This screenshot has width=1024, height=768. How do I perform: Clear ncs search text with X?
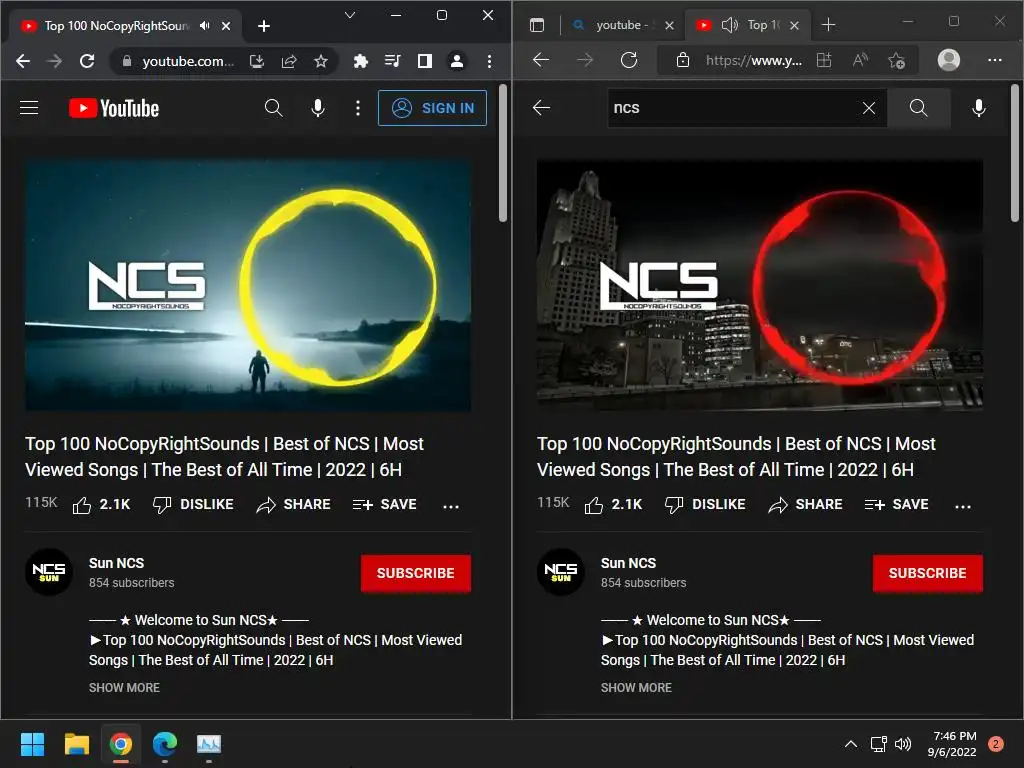click(869, 108)
